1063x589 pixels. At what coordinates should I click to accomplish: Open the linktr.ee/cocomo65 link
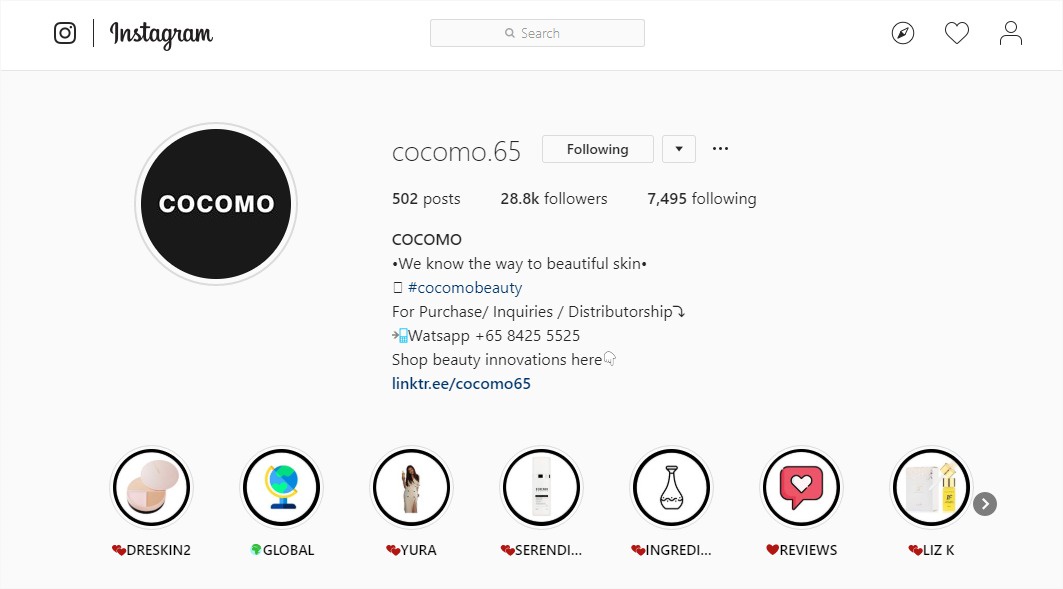(x=461, y=384)
